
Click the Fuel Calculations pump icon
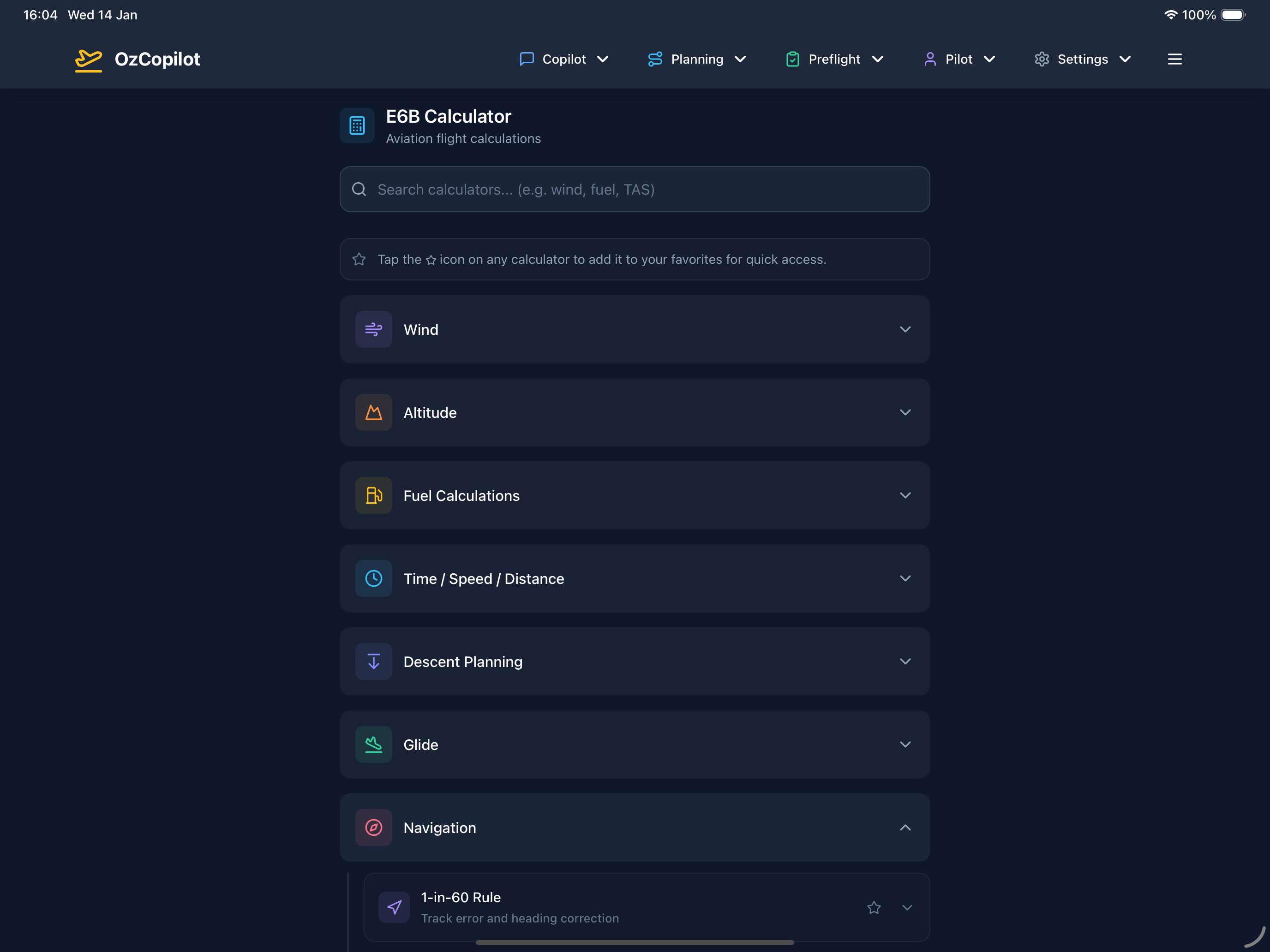[x=374, y=495]
